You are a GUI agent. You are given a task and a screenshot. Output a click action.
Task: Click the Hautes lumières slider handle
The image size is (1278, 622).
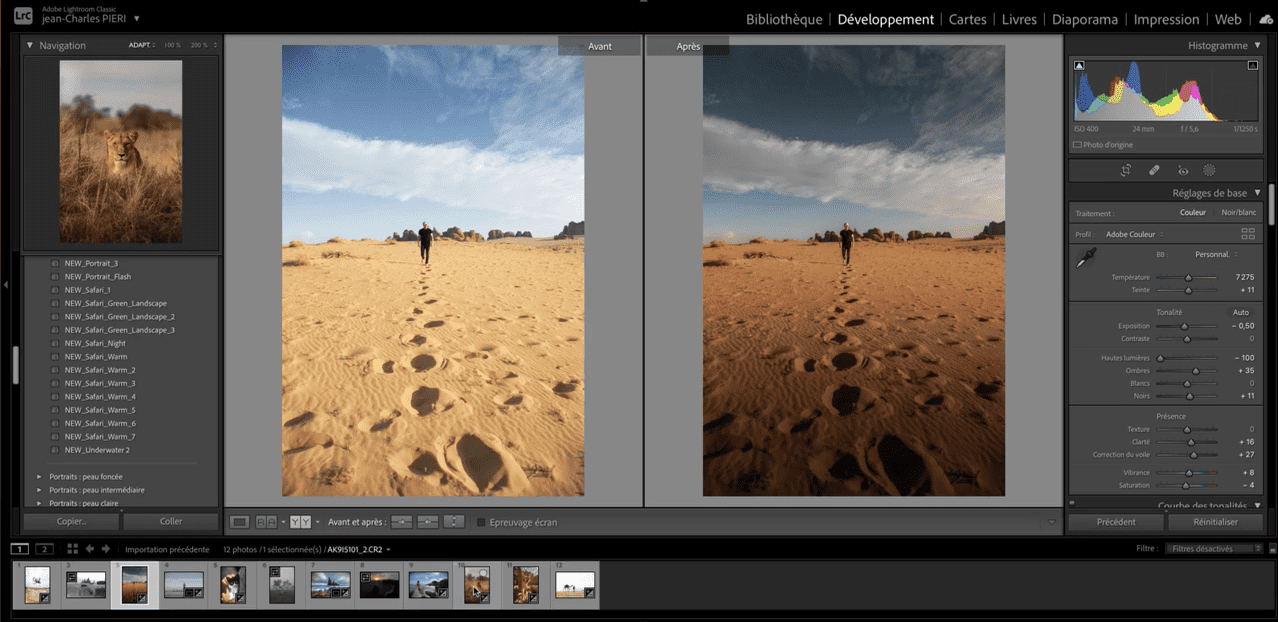click(x=1160, y=358)
